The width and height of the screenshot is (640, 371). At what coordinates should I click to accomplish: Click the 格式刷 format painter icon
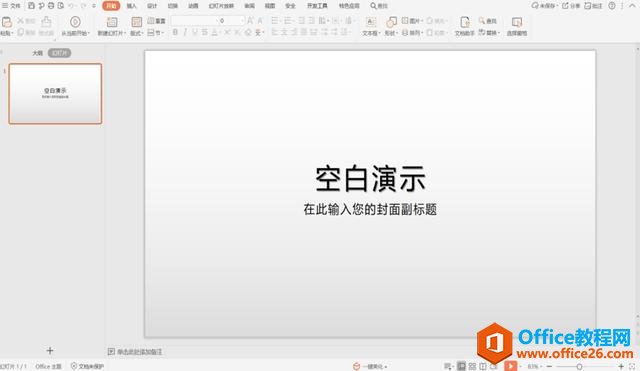(x=46, y=21)
